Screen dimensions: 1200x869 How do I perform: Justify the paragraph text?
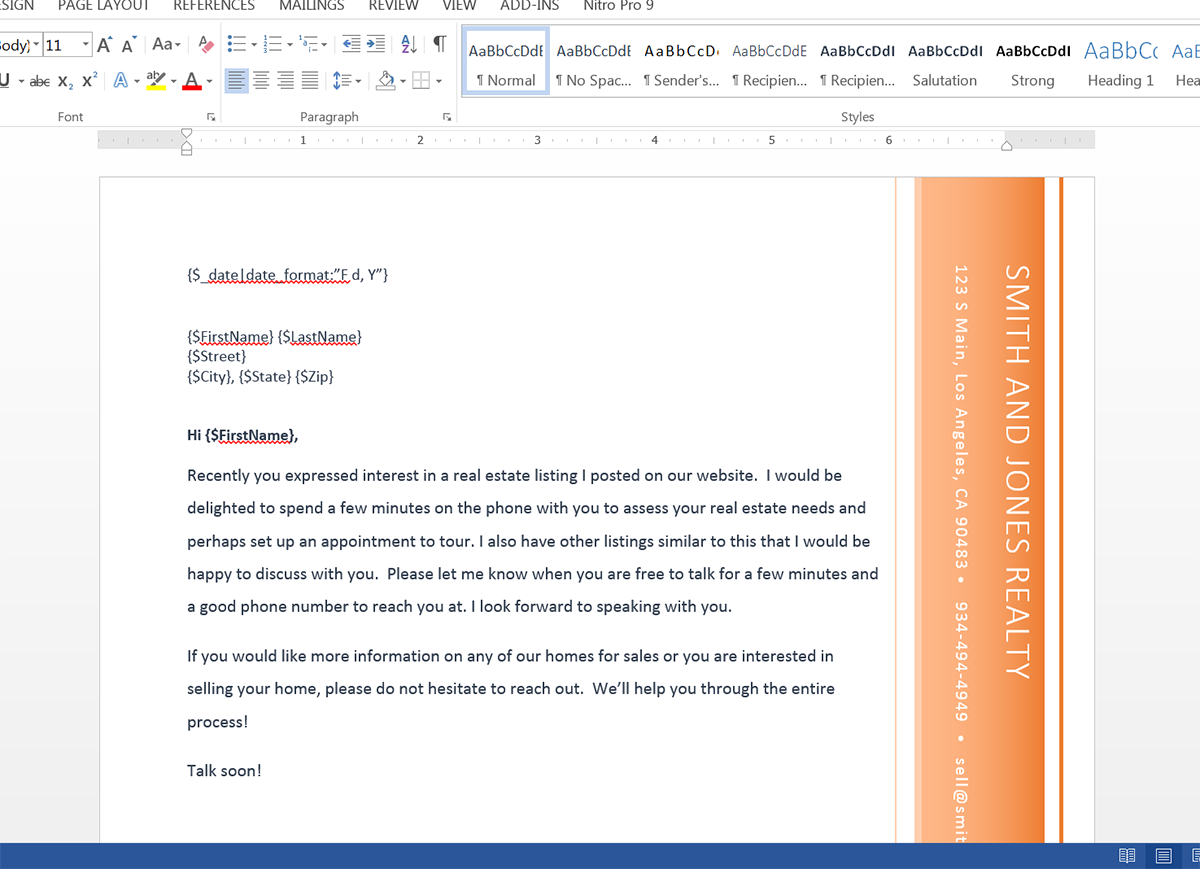[x=310, y=81]
